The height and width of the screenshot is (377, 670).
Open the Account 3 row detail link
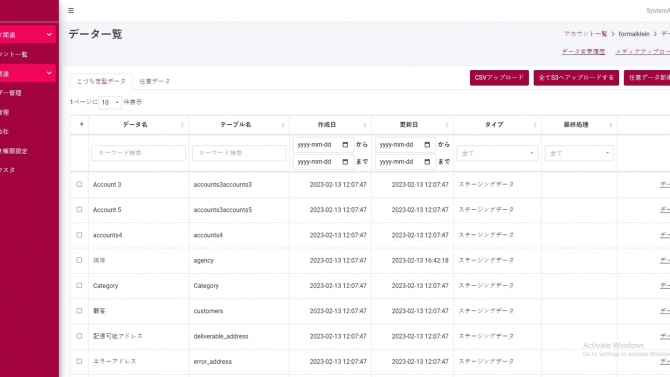click(665, 185)
